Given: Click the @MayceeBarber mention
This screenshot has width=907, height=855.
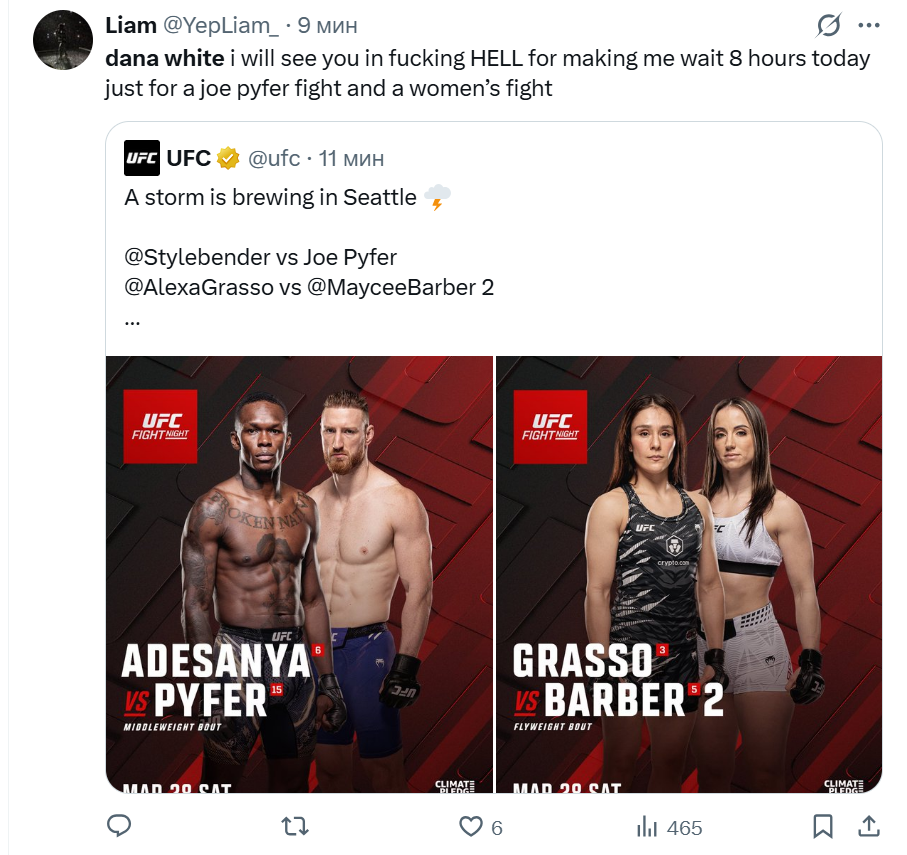Looking at the screenshot, I should coord(384,287).
